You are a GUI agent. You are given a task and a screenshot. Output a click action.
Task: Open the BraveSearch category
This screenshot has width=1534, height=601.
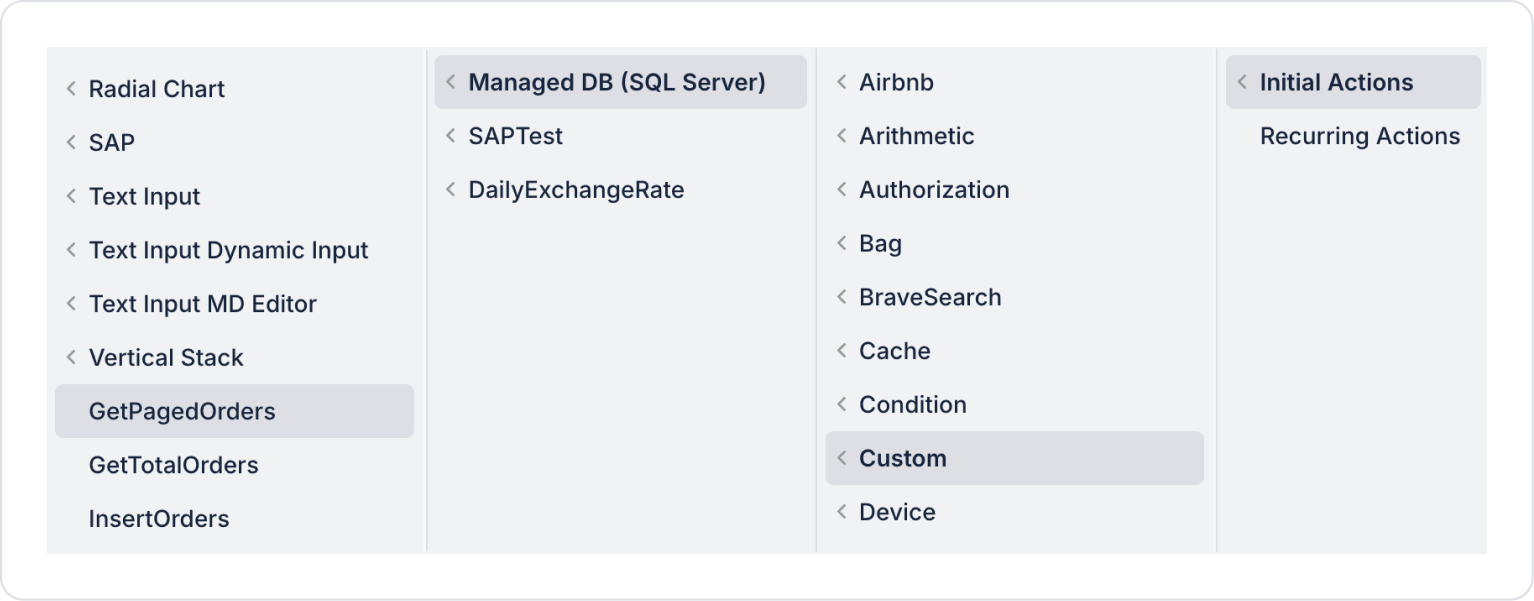pos(930,298)
